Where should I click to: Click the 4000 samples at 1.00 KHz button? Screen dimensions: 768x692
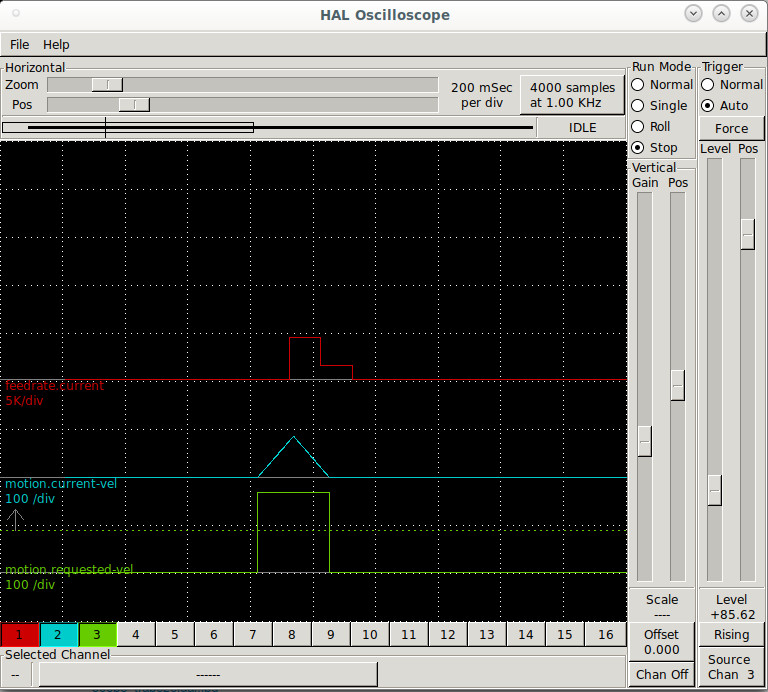point(572,95)
